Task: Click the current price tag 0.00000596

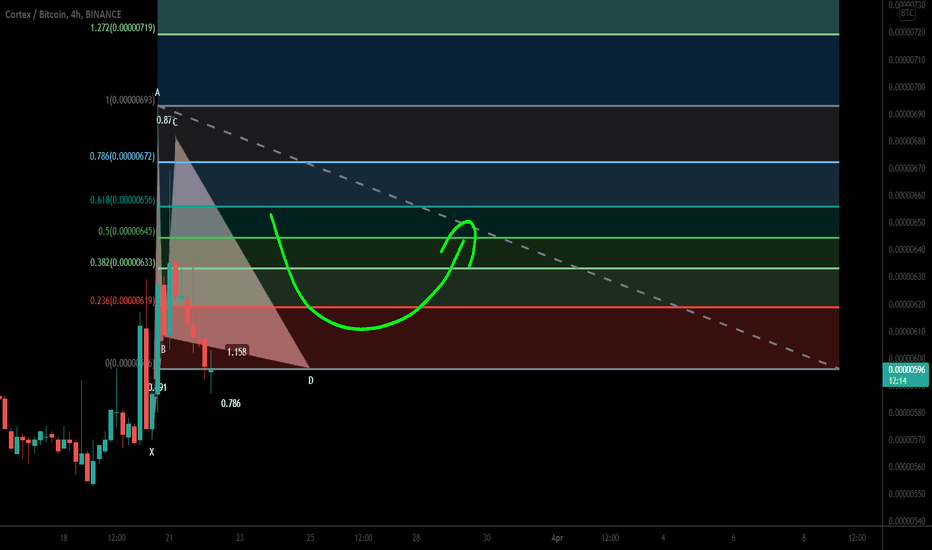Action: coord(906,370)
